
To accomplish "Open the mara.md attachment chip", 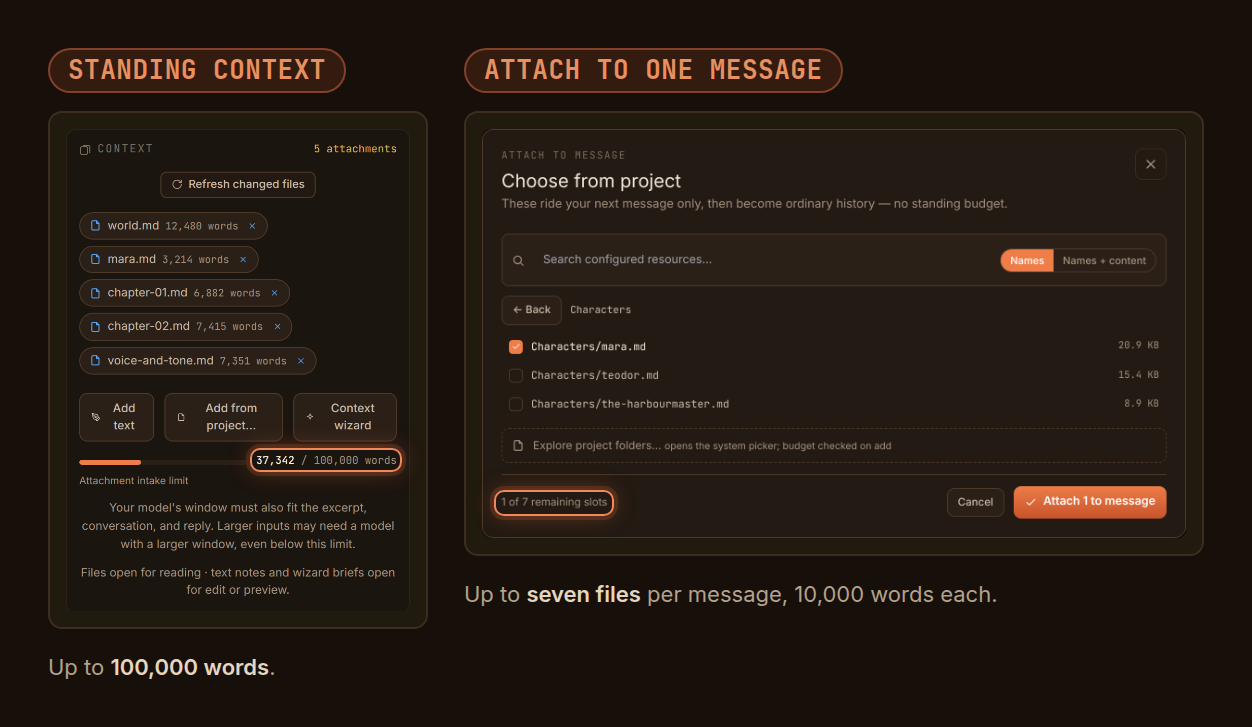I will point(168,259).
